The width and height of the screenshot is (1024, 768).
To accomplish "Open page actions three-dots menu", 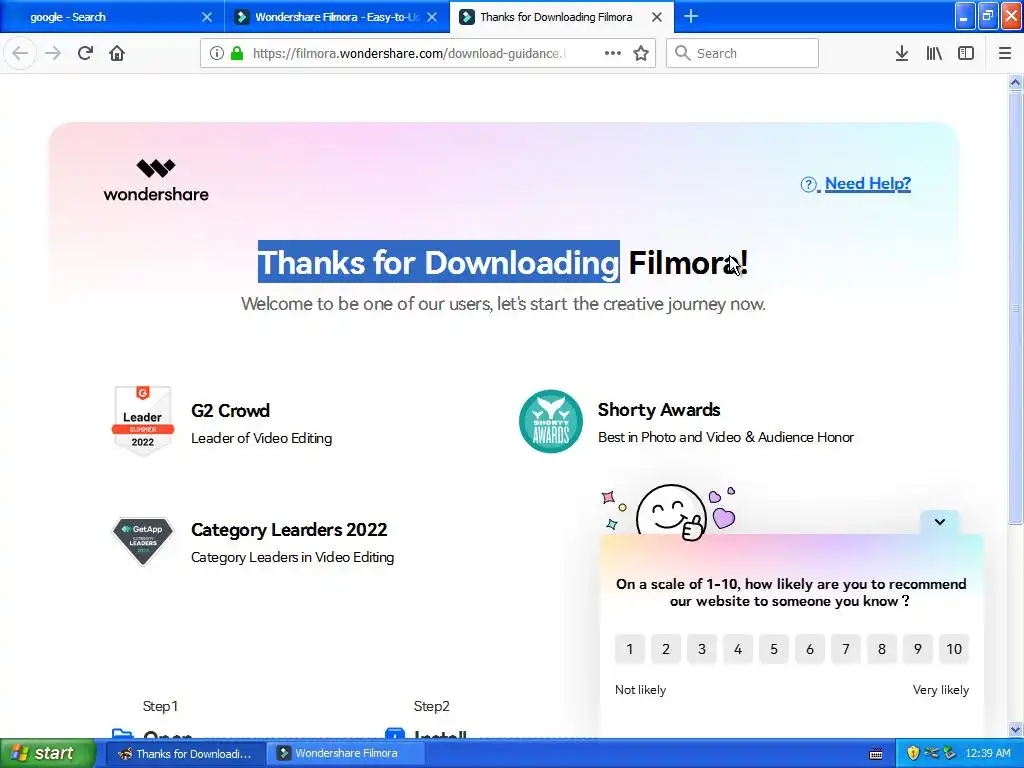I will tap(613, 53).
